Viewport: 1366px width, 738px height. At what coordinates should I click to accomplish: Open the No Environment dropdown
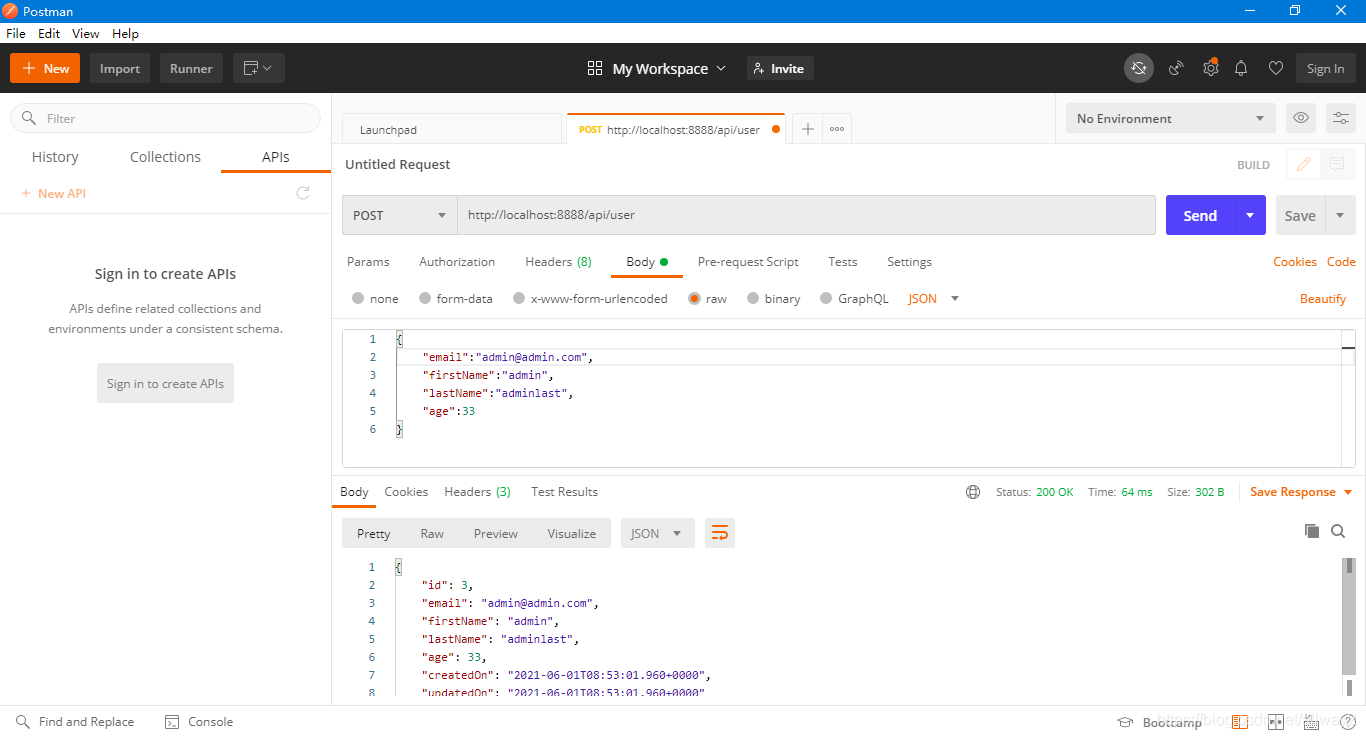[x=1170, y=118]
